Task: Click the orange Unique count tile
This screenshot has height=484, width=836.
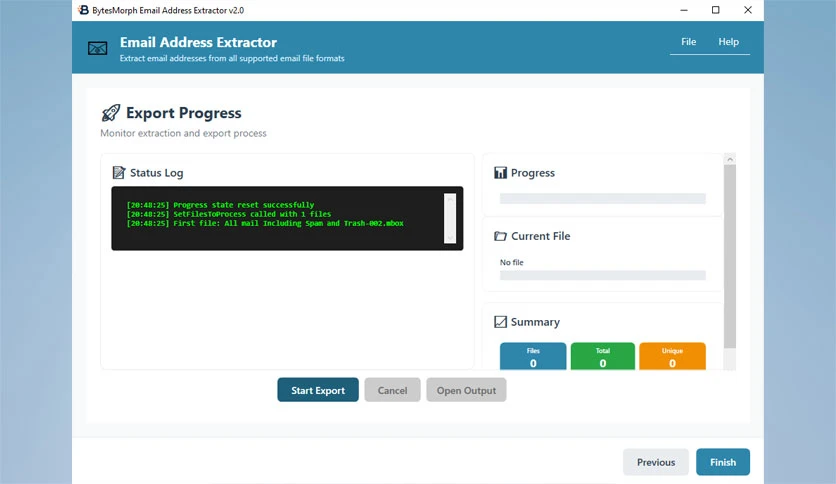Action: pos(672,357)
